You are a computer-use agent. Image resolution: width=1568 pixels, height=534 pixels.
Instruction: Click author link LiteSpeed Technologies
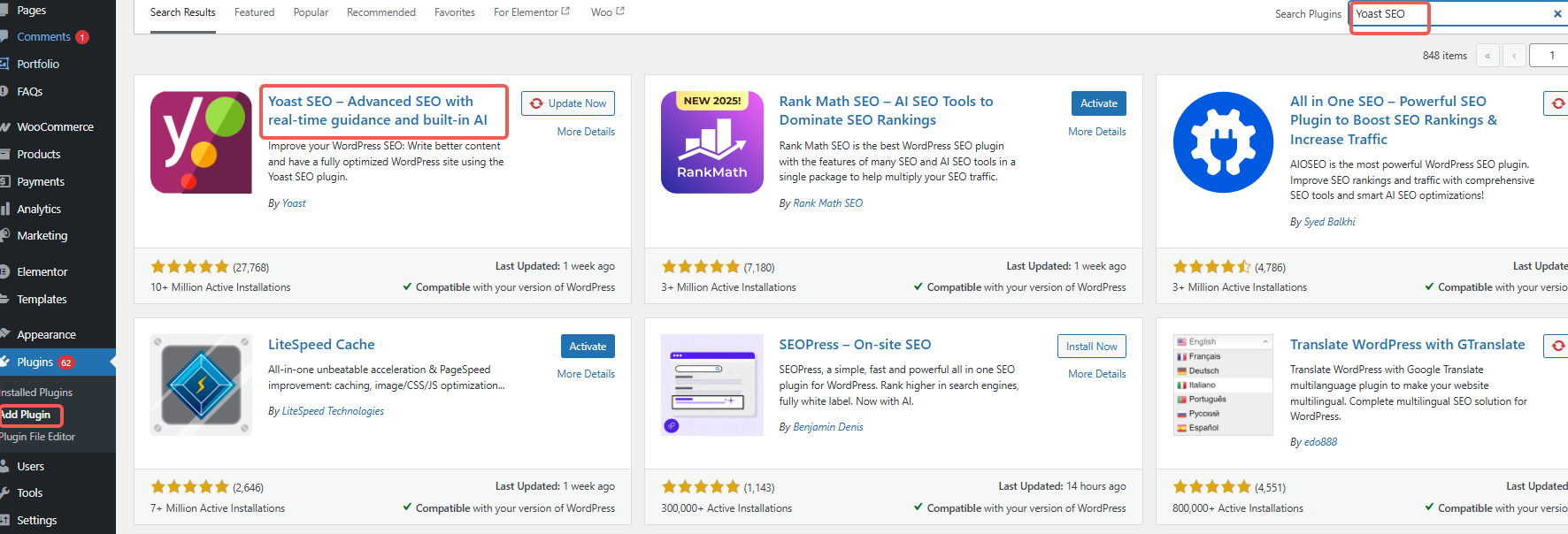333,411
